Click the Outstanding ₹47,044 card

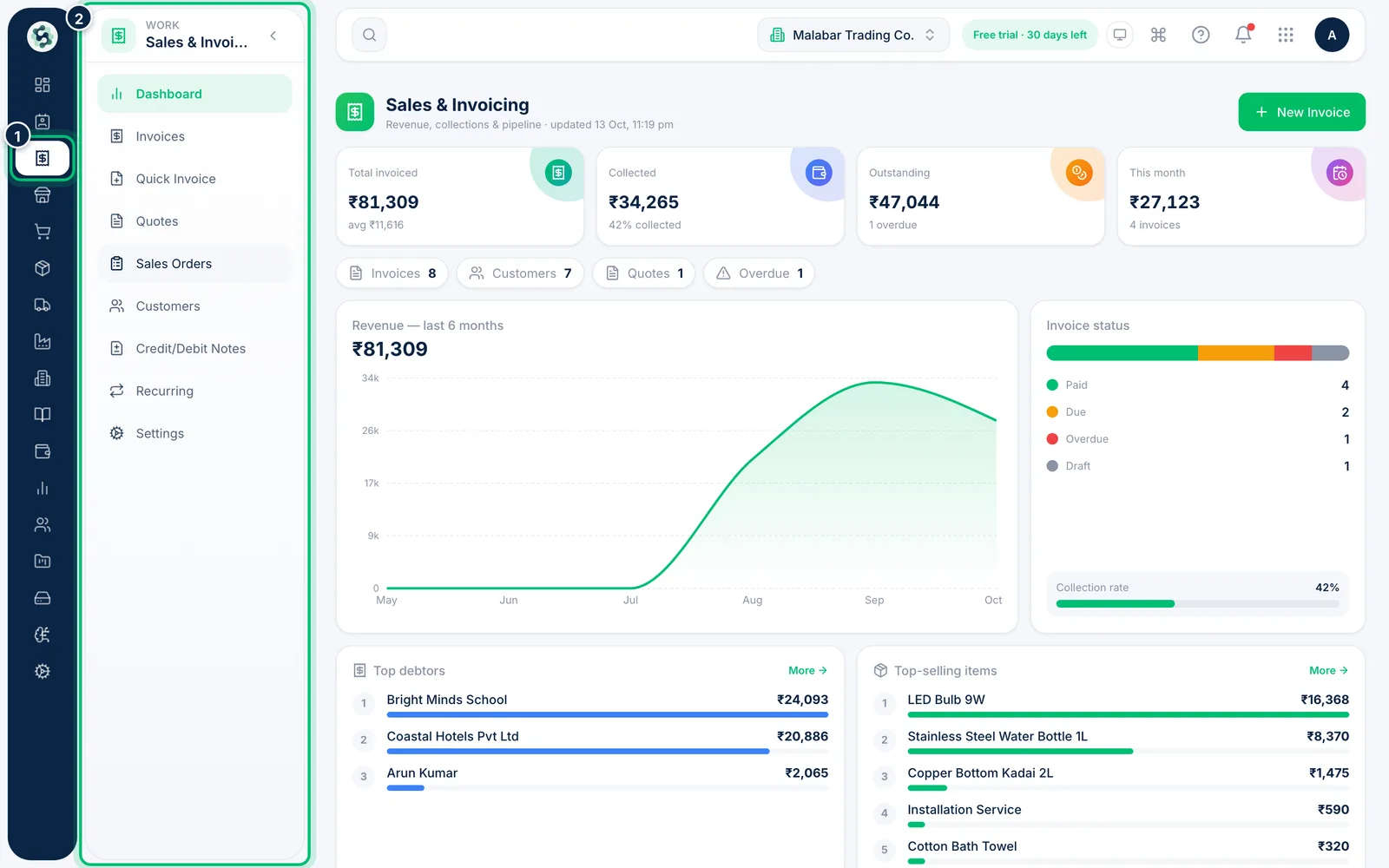980,196
